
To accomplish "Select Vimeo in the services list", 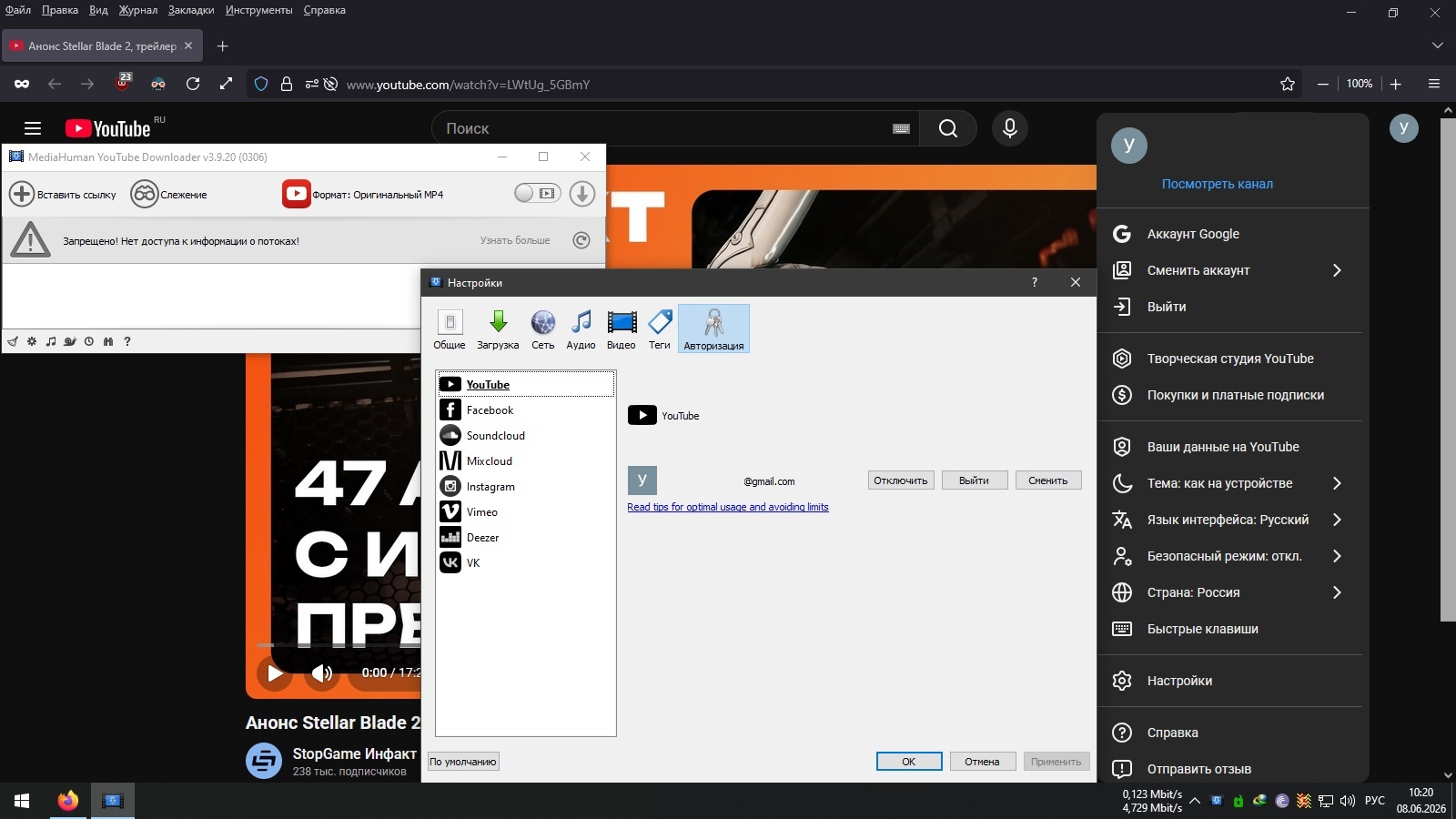I will tap(525, 511).
